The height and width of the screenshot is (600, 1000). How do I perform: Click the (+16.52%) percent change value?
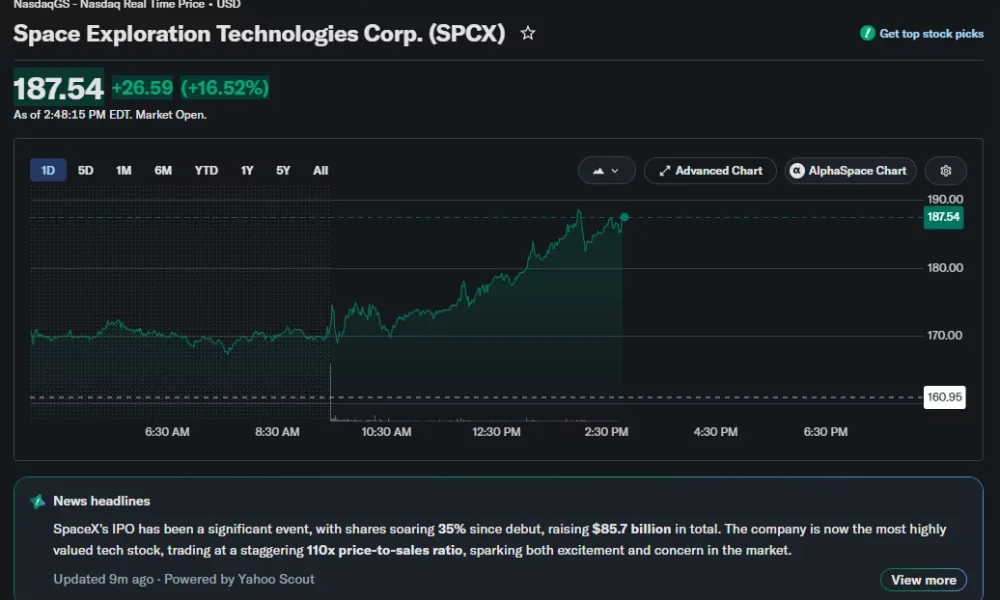[224, 87]
